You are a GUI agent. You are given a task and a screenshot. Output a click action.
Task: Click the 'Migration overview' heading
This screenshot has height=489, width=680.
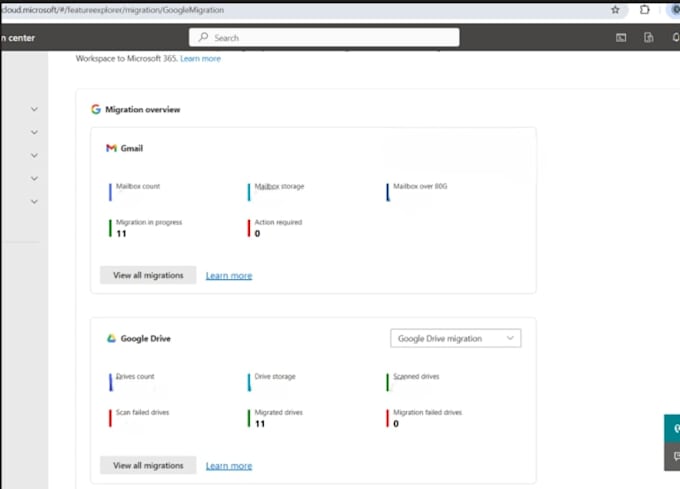[x=143, y=110]
